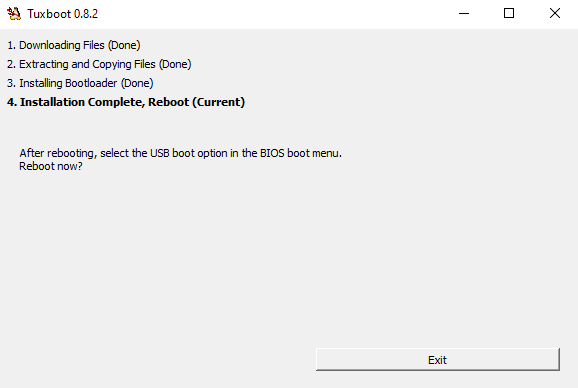
Task: Click the 'Reboot now?' text
Action: click(51, 166)
